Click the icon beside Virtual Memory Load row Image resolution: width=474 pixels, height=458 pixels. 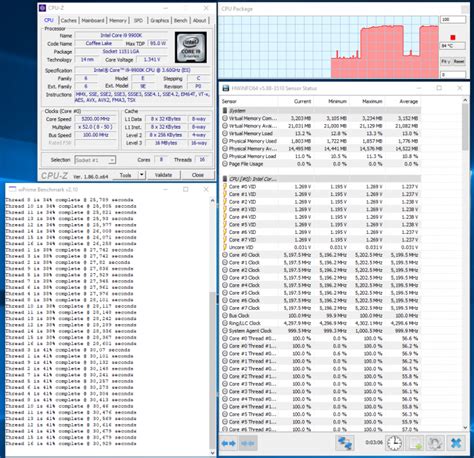225,133
